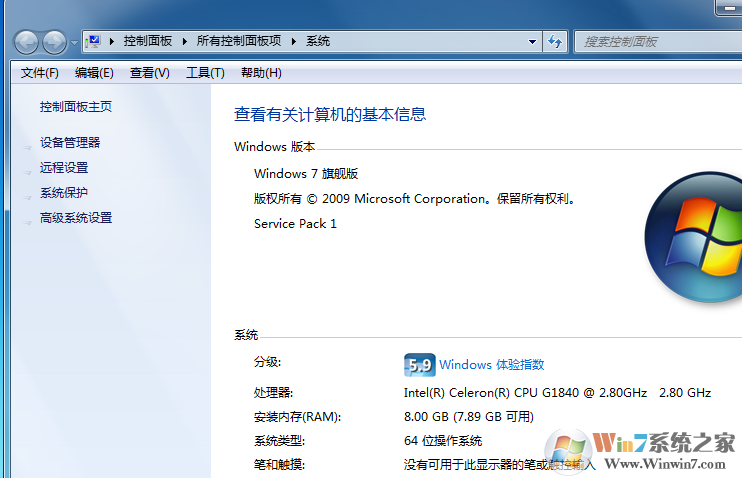
Task: Open the 编辑(E) menu
Action: click(x=94, y=73)
